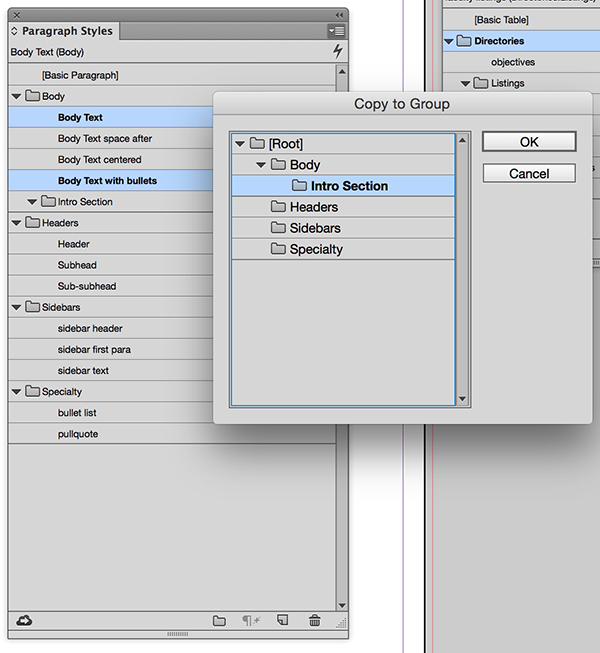The width and height of the screenshot is (600, 653).
Task: Select Sidebars folder in Copy to Group
Action: tap(343, 228)
